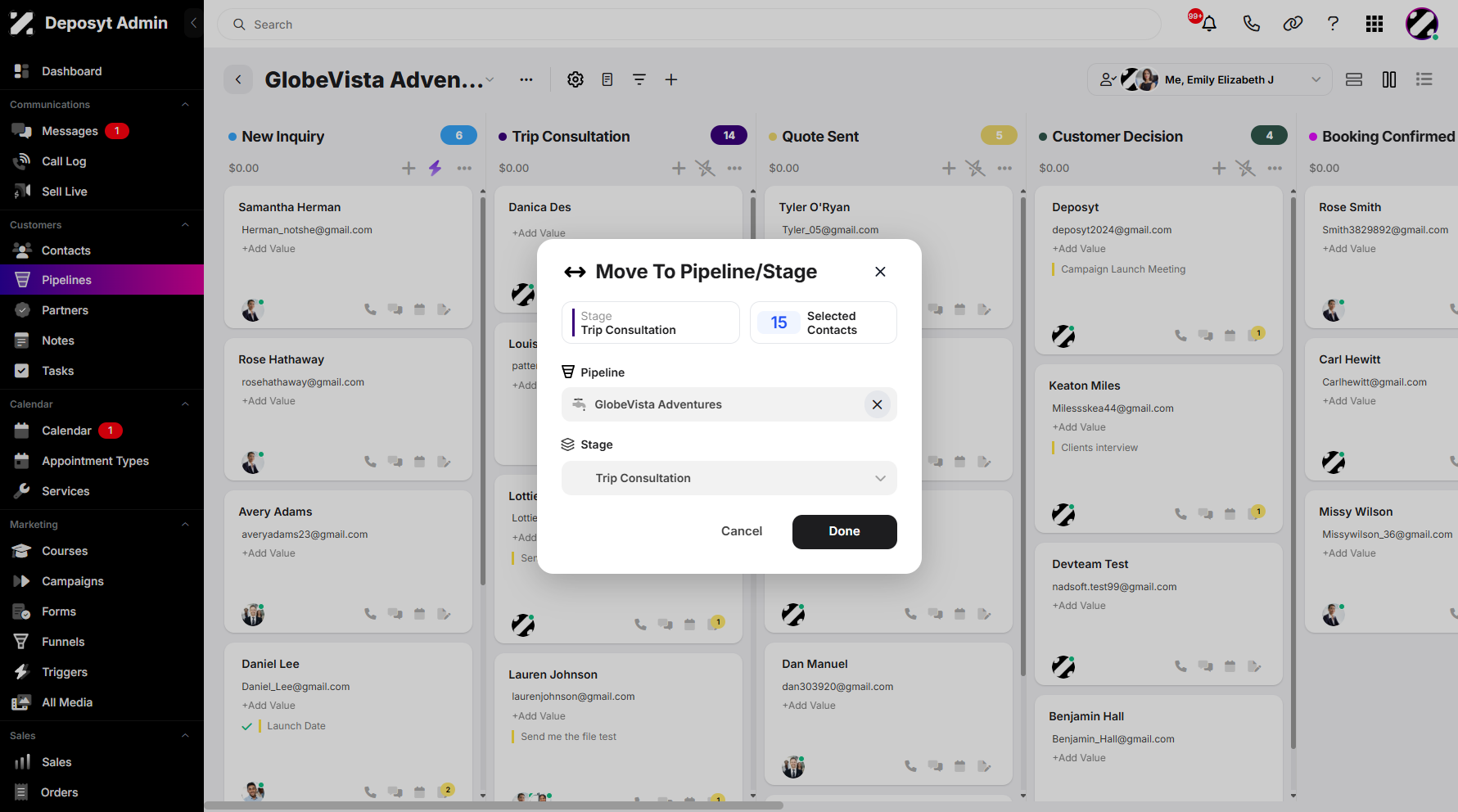Open Customer Decision stage three-dot menu
Screen dimensions: 1458x812
[1275, 168]
